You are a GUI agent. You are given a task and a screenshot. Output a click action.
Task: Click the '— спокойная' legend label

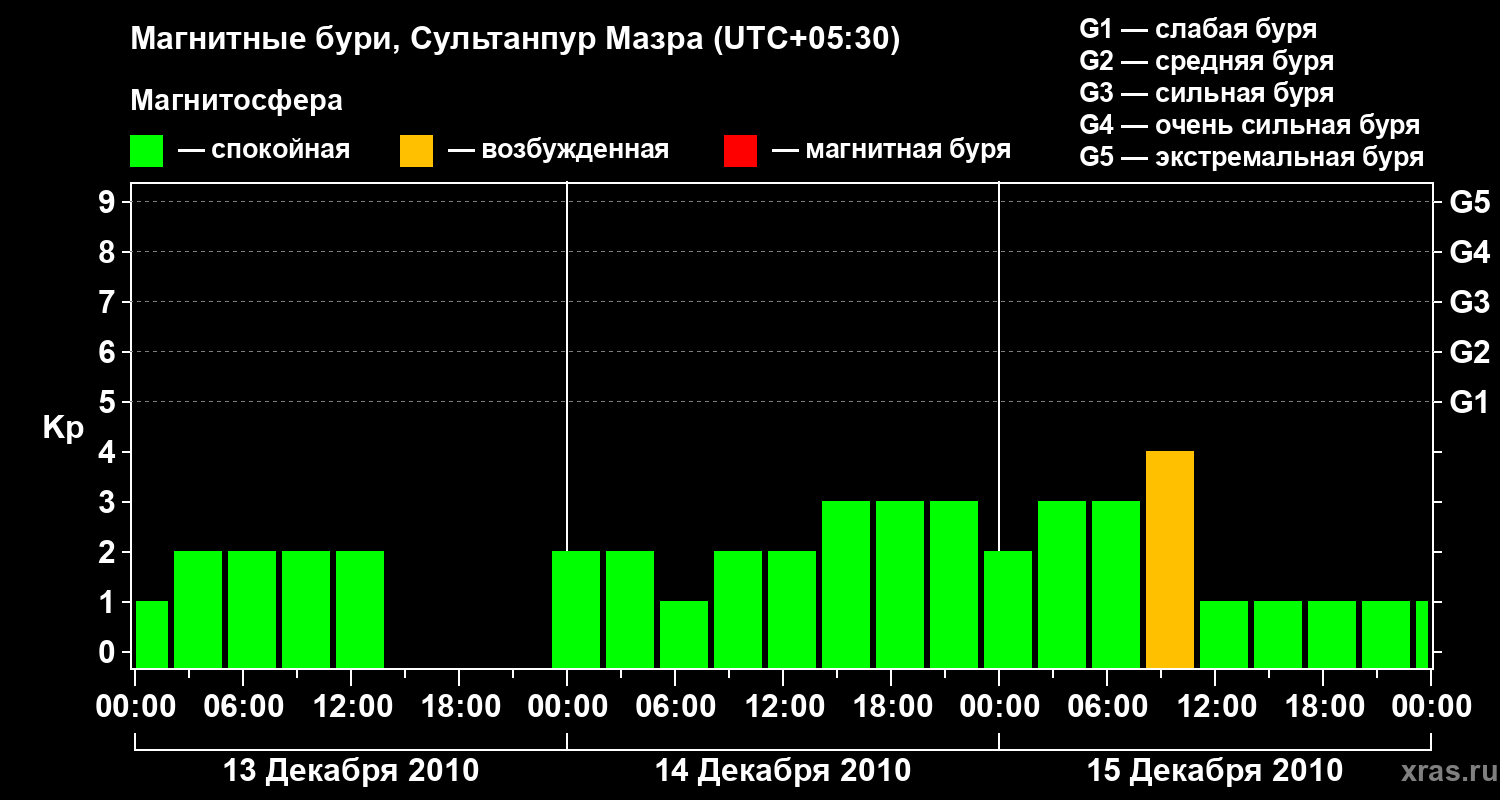point(264,151)
